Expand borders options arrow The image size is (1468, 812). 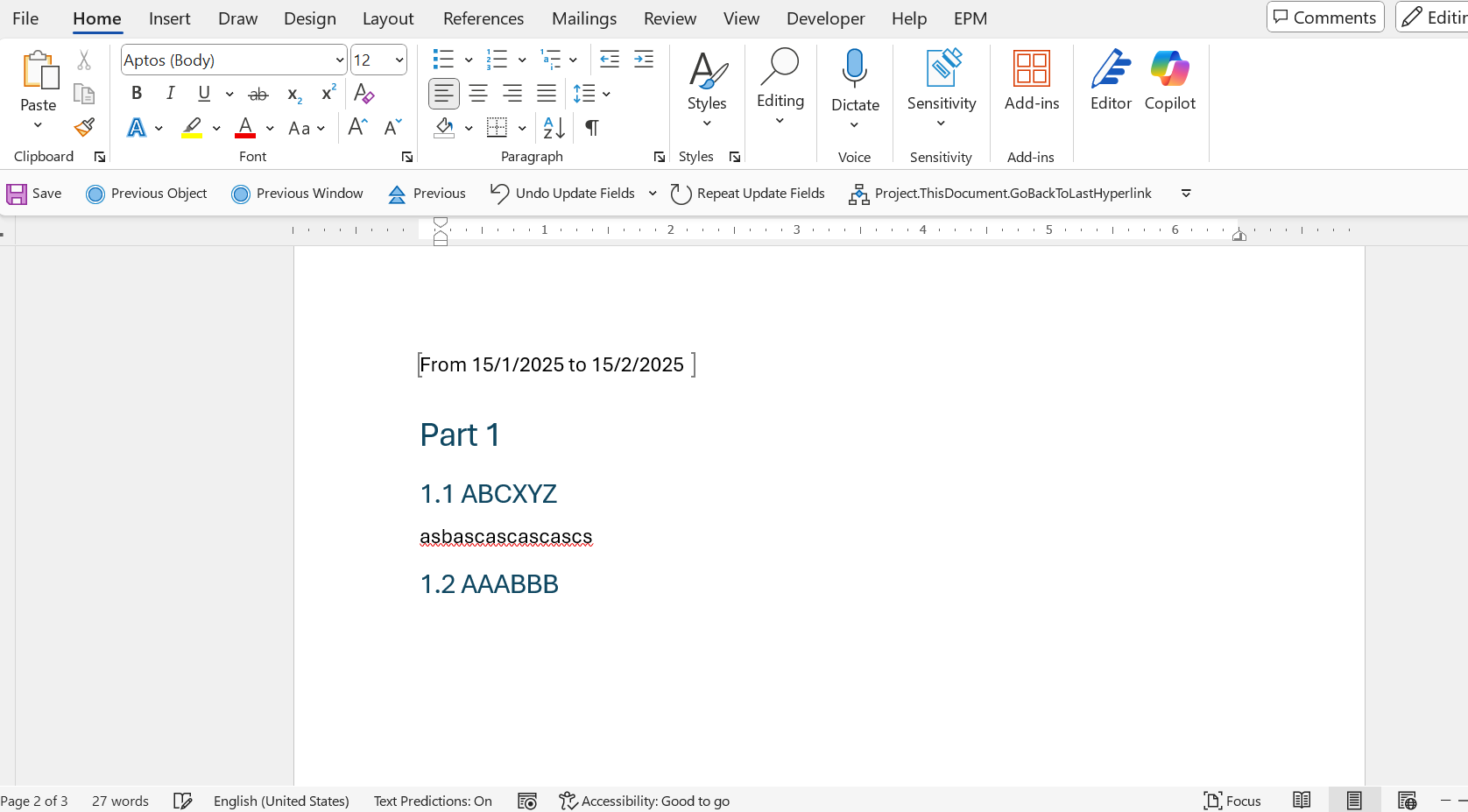click(522, 128)
